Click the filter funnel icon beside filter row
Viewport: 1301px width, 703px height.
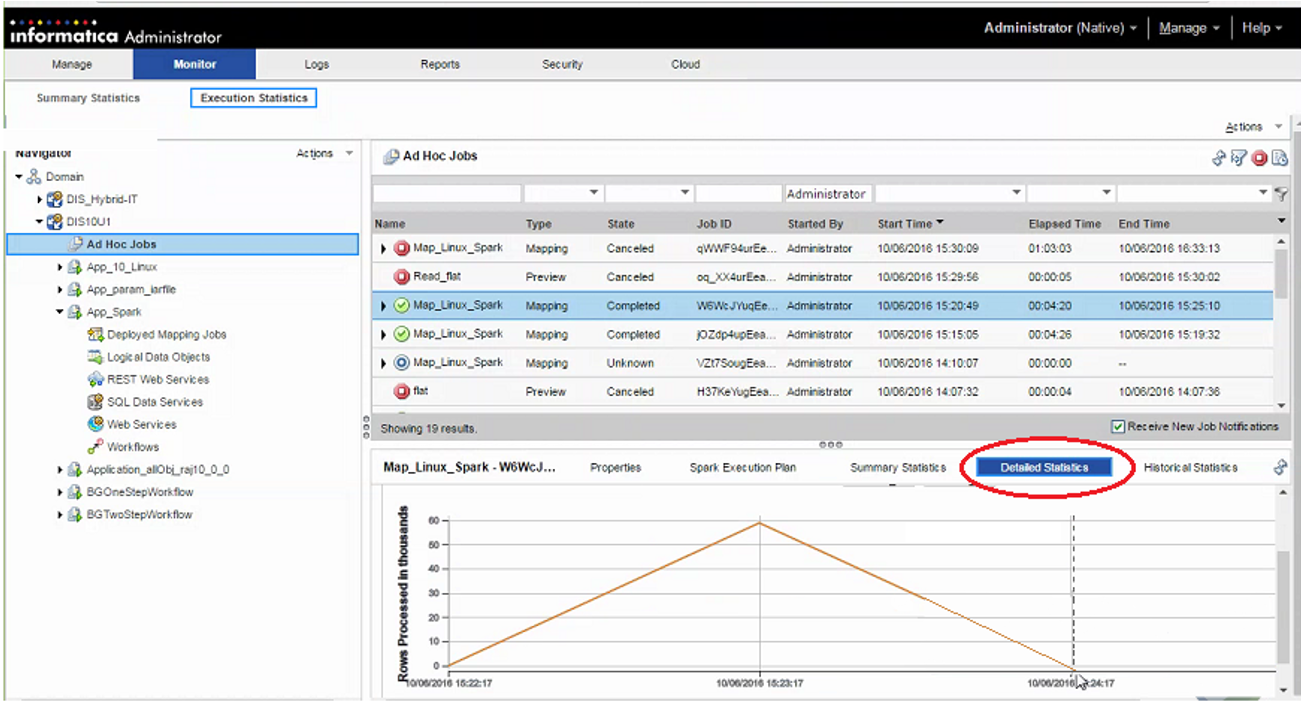point(1281,194)
